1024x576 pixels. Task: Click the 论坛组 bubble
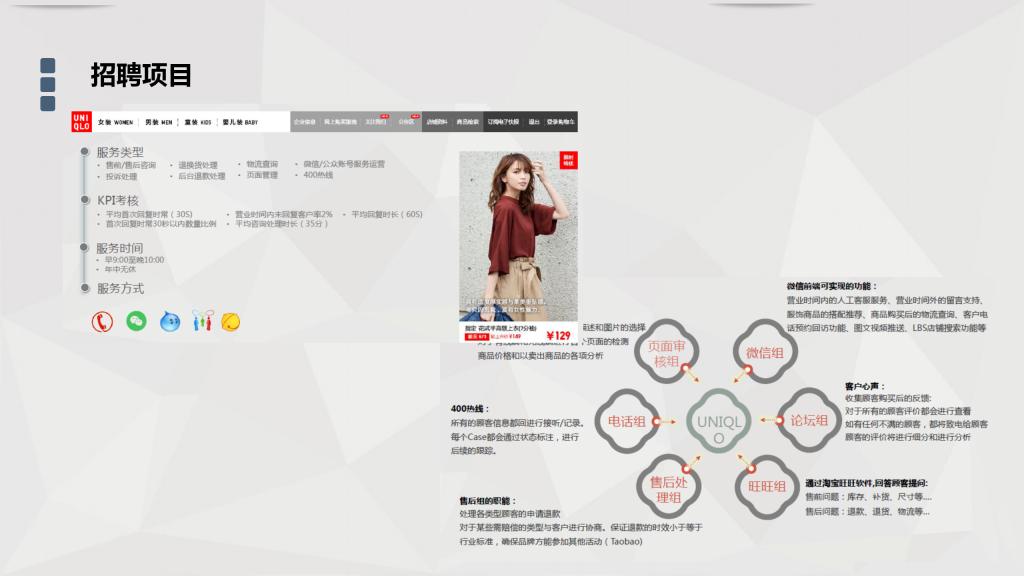809,420
